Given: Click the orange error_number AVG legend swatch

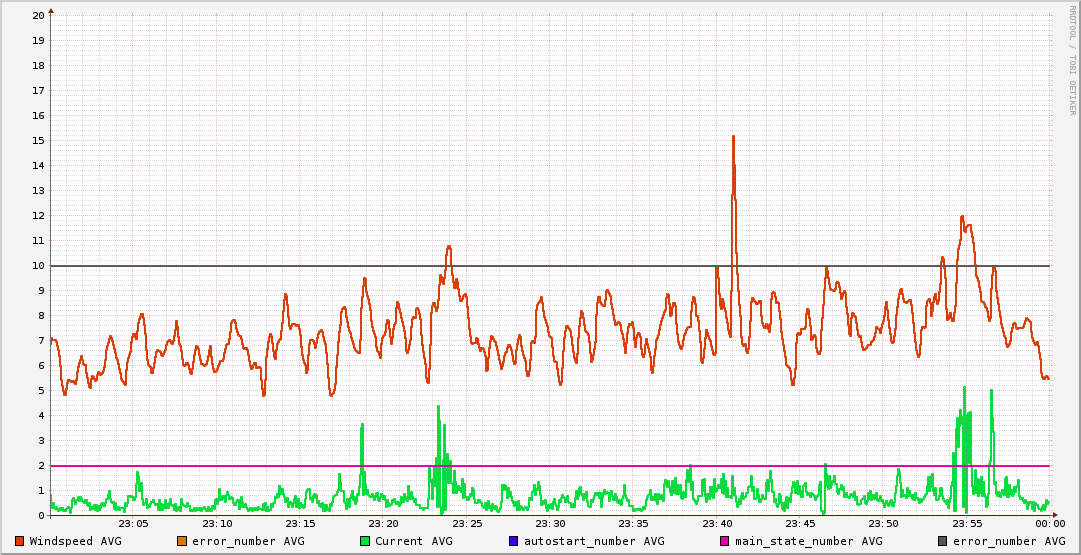Looking at the screenshot, I should [x=182, y=541].
